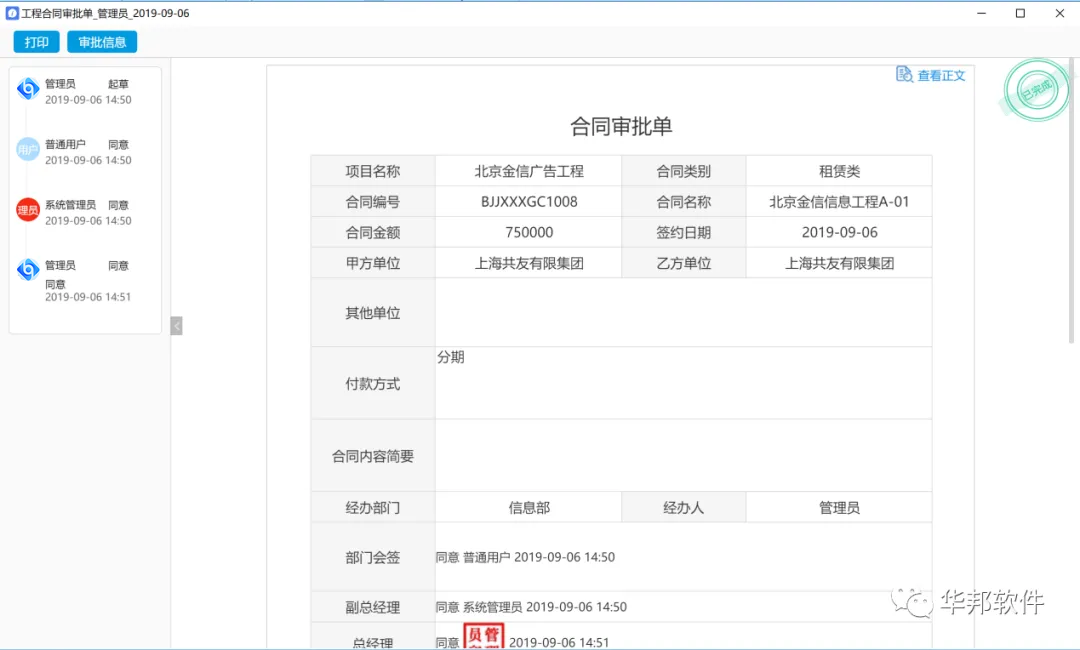Click the 付款方式 field containing 分期

click(683, 383)
